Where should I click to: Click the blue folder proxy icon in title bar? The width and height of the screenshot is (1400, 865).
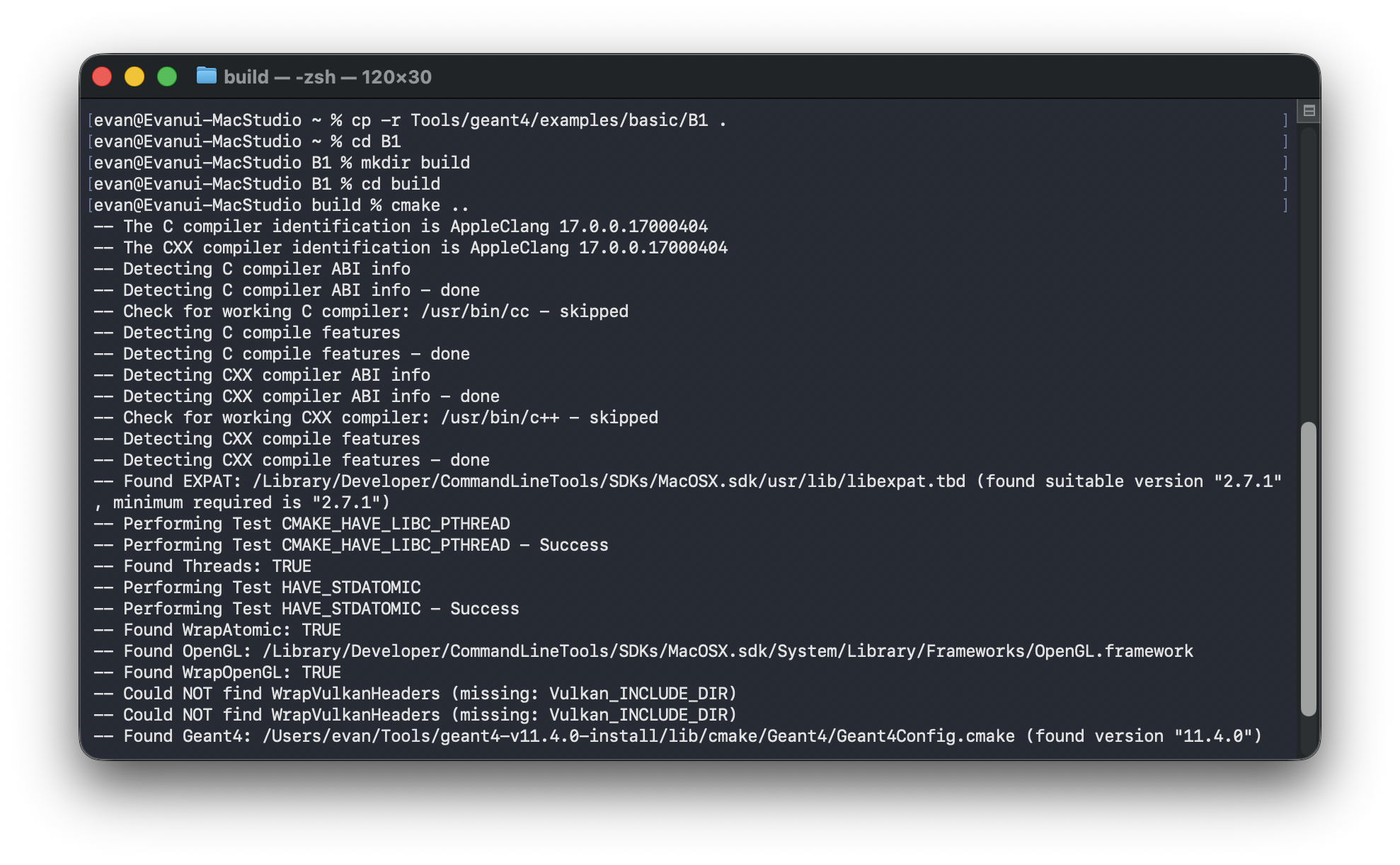coord(206,76)
